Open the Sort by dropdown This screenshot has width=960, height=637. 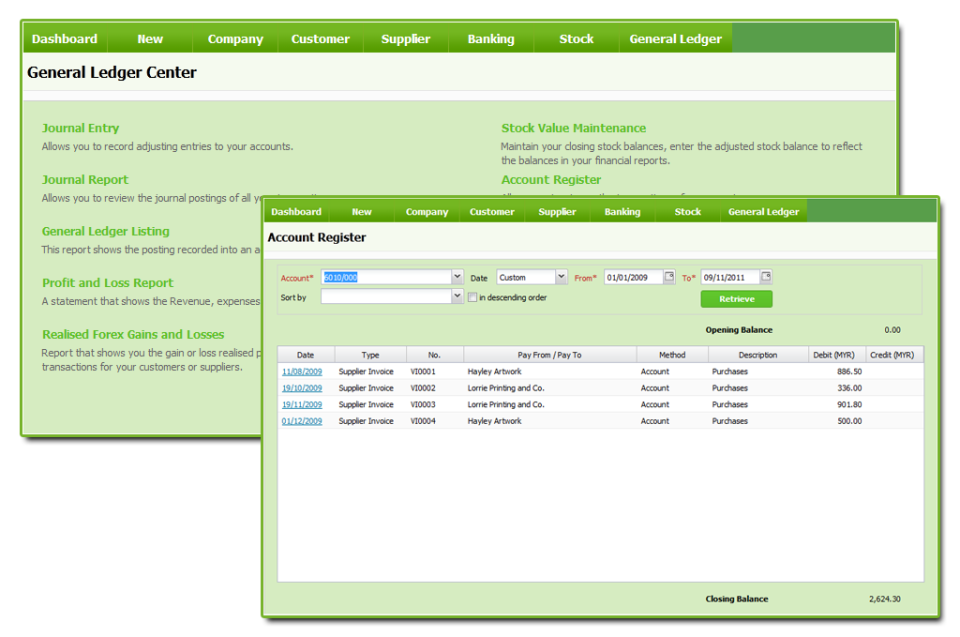(x=456, y=297)
